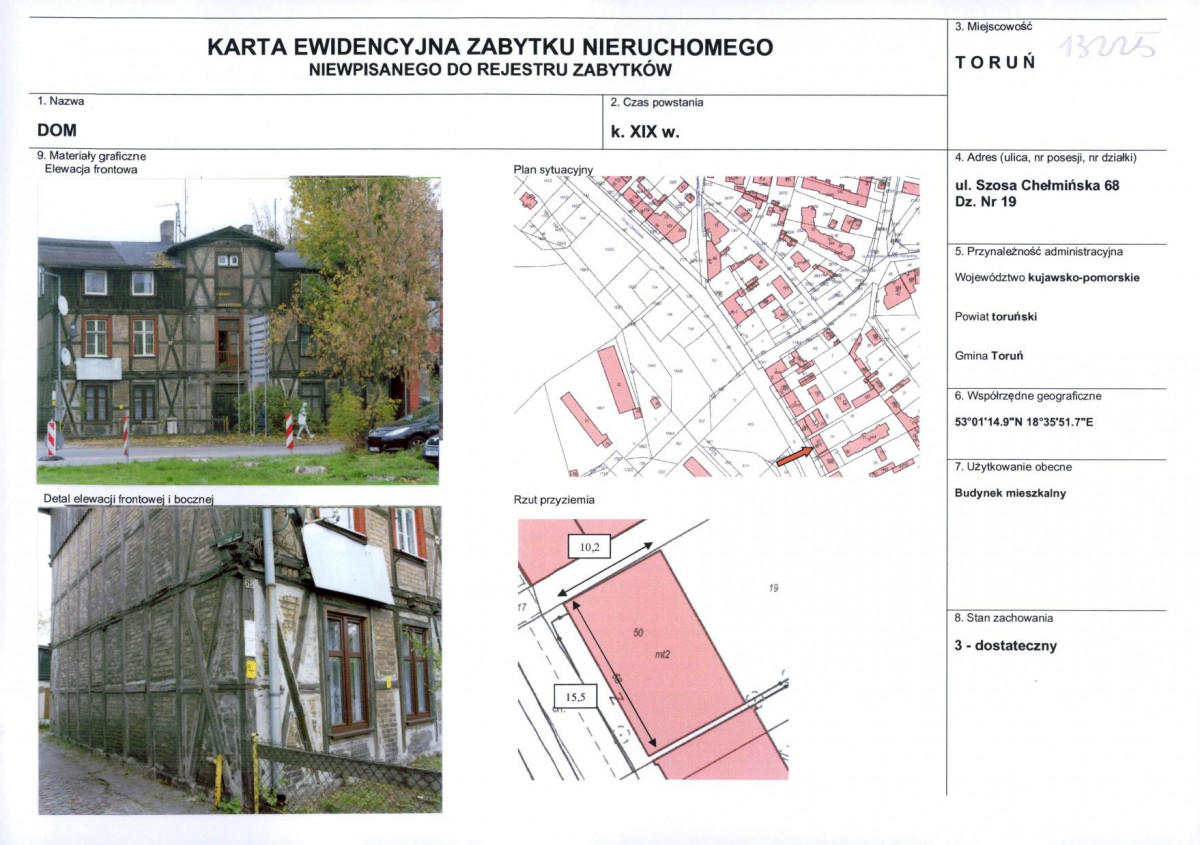Click the label 5. Przynależność administracyjna
Image resolution: width=1200 pixels, height=845 pixels.
point(1039,251)
